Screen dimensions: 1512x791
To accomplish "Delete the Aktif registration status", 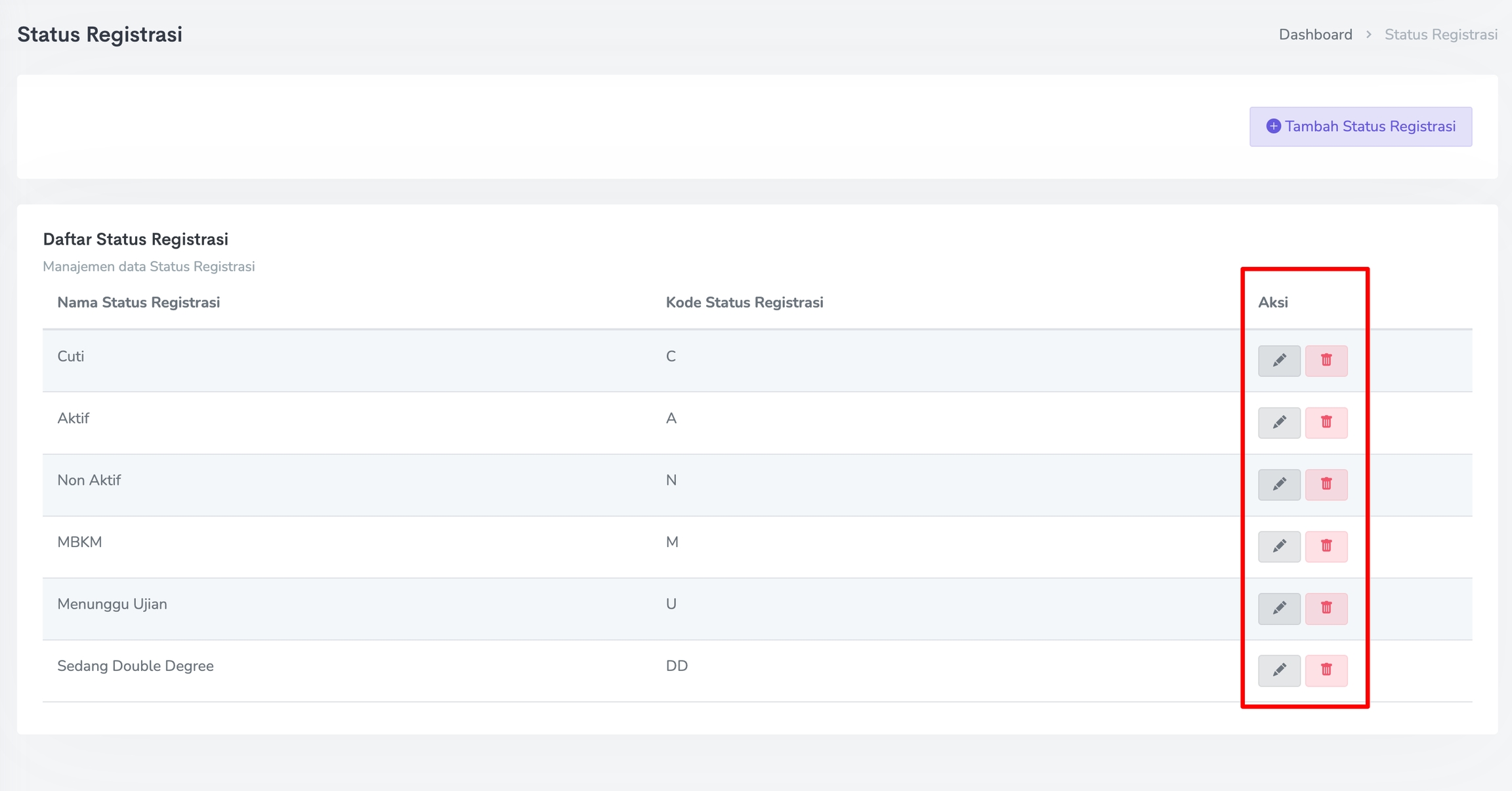I will (x=1326, y=422).
